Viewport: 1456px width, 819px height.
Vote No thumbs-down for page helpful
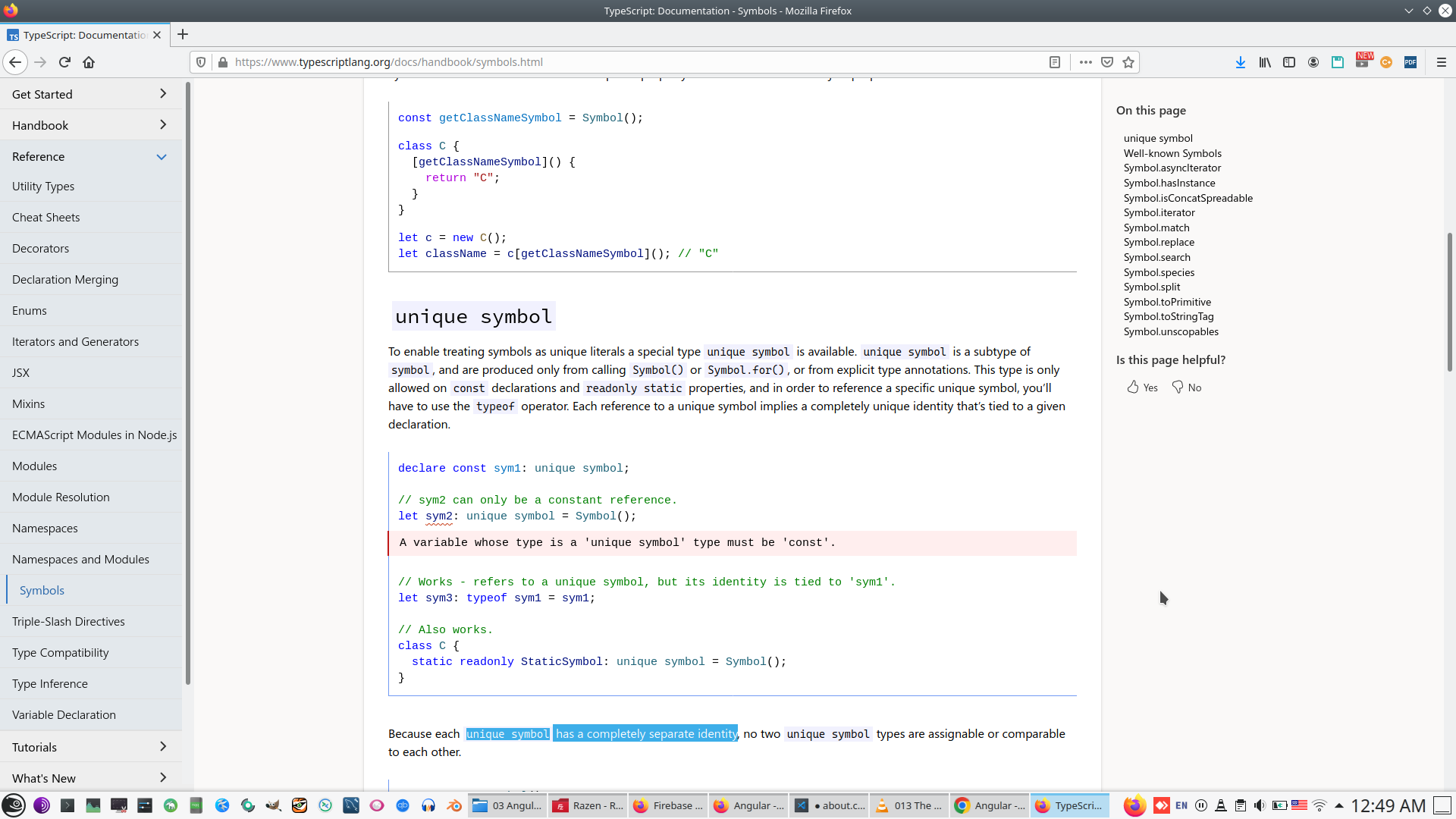click(1186, 388)
